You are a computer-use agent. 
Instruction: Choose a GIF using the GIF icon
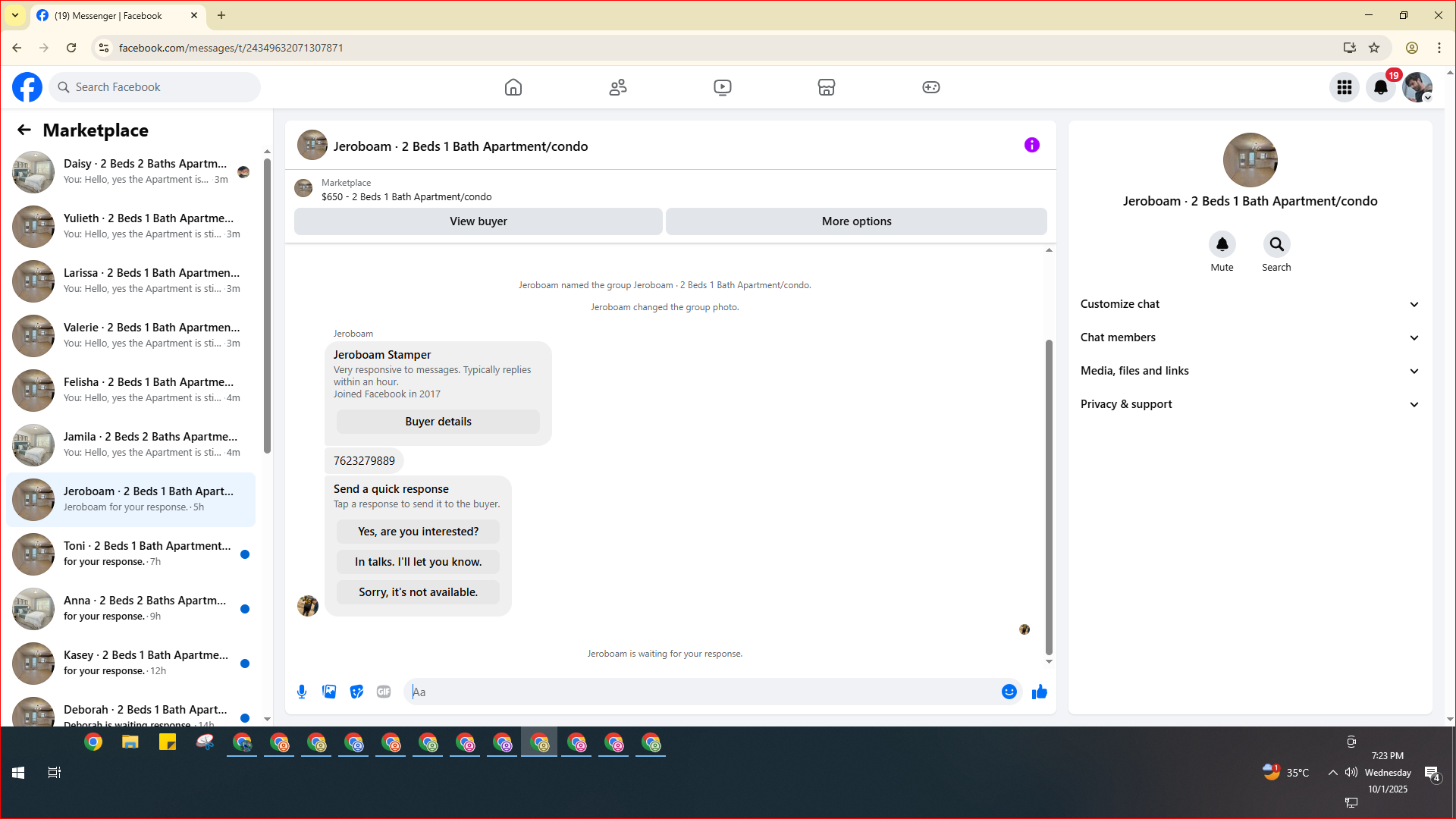click(x=384, y=692)
